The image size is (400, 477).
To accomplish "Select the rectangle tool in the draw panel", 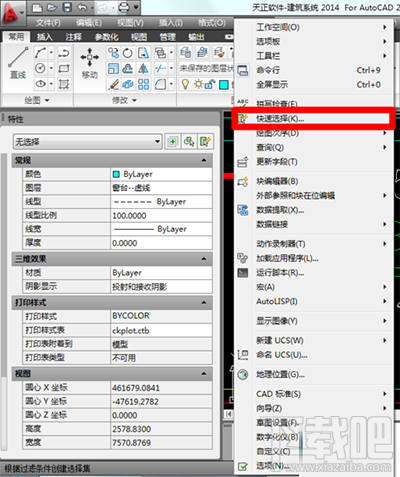I will pyautogui.click(x=64, y=68).
